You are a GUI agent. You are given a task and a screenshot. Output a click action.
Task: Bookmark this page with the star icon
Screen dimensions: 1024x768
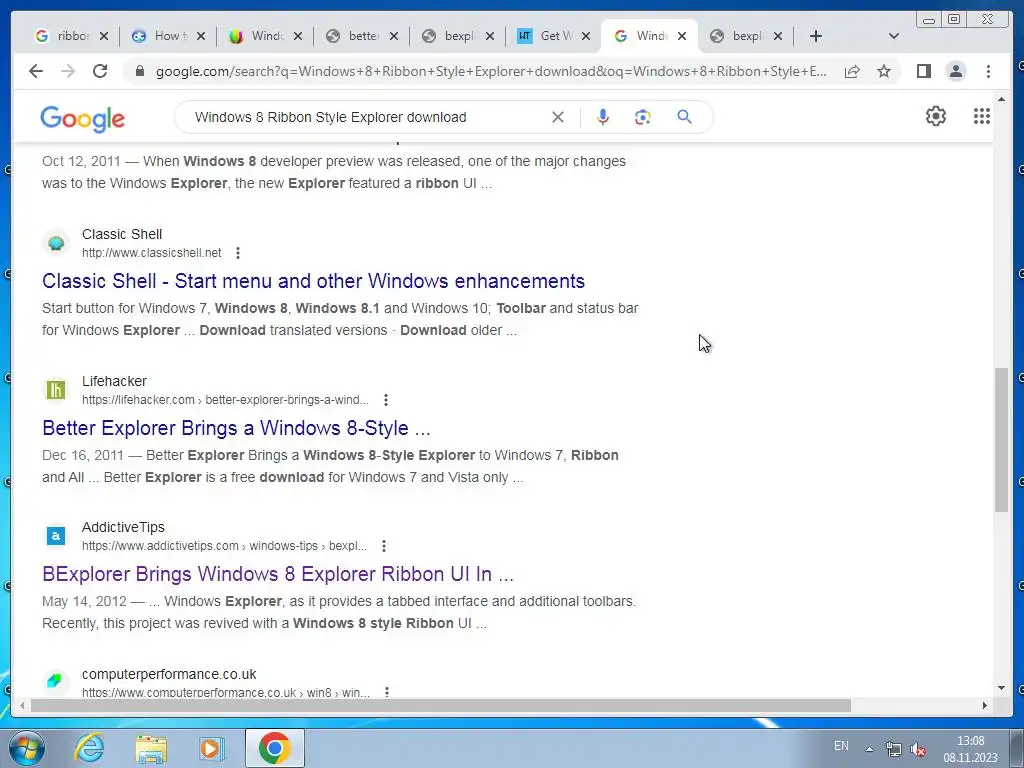coord(884,71)
